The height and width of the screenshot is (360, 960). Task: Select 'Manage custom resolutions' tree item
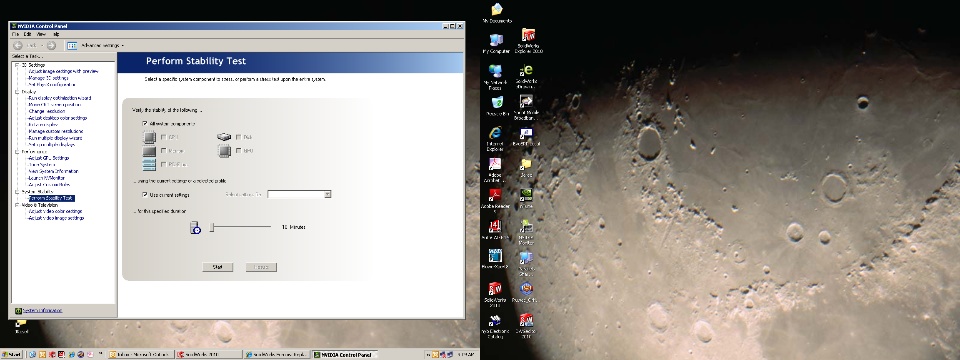pos(56,131)
